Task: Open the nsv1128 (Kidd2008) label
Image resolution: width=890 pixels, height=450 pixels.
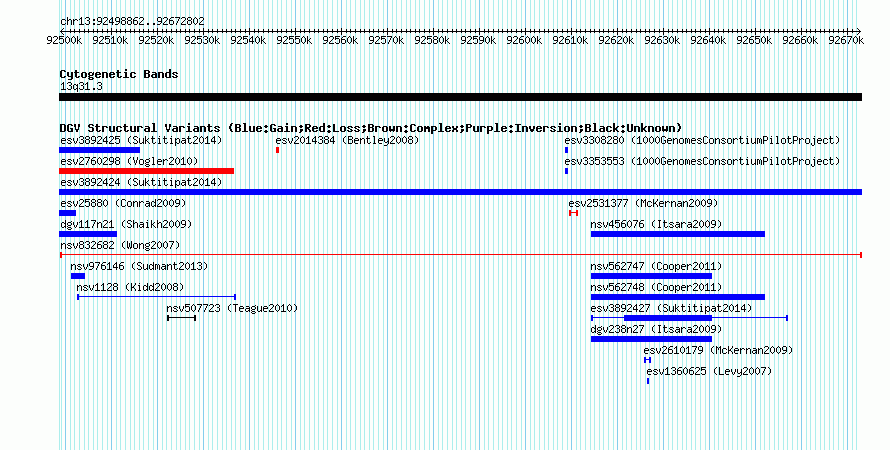Action: coord(130,287)
